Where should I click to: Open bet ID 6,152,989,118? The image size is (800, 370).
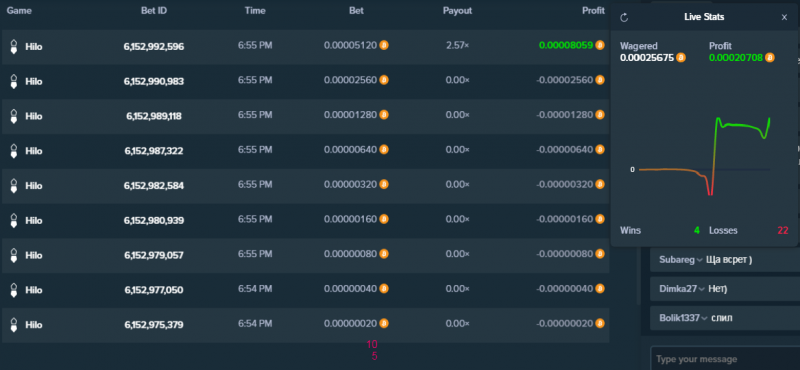[154, 116]
